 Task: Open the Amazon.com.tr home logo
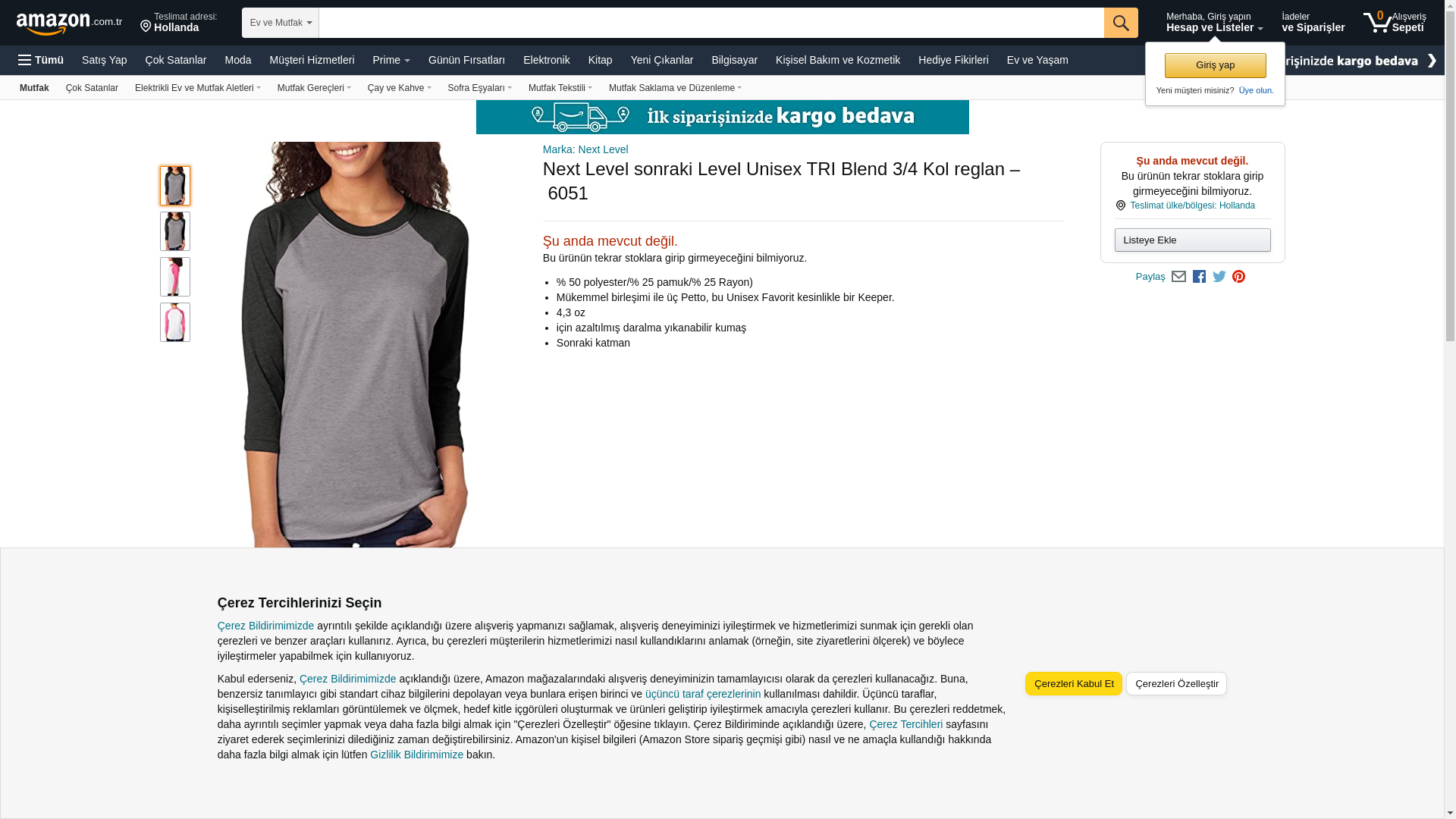click(69, 24)
